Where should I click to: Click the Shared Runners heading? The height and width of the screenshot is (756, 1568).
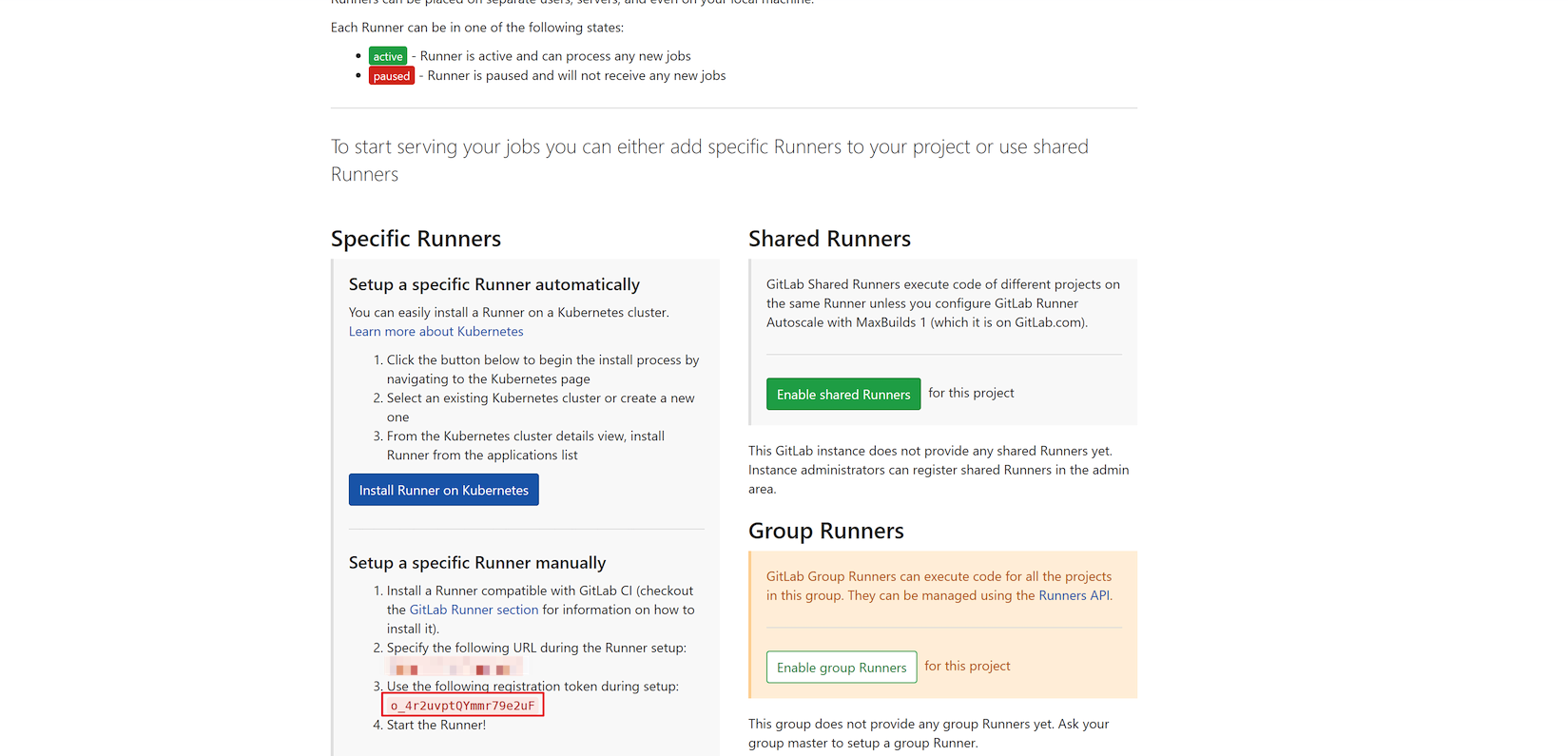point(829,239)
